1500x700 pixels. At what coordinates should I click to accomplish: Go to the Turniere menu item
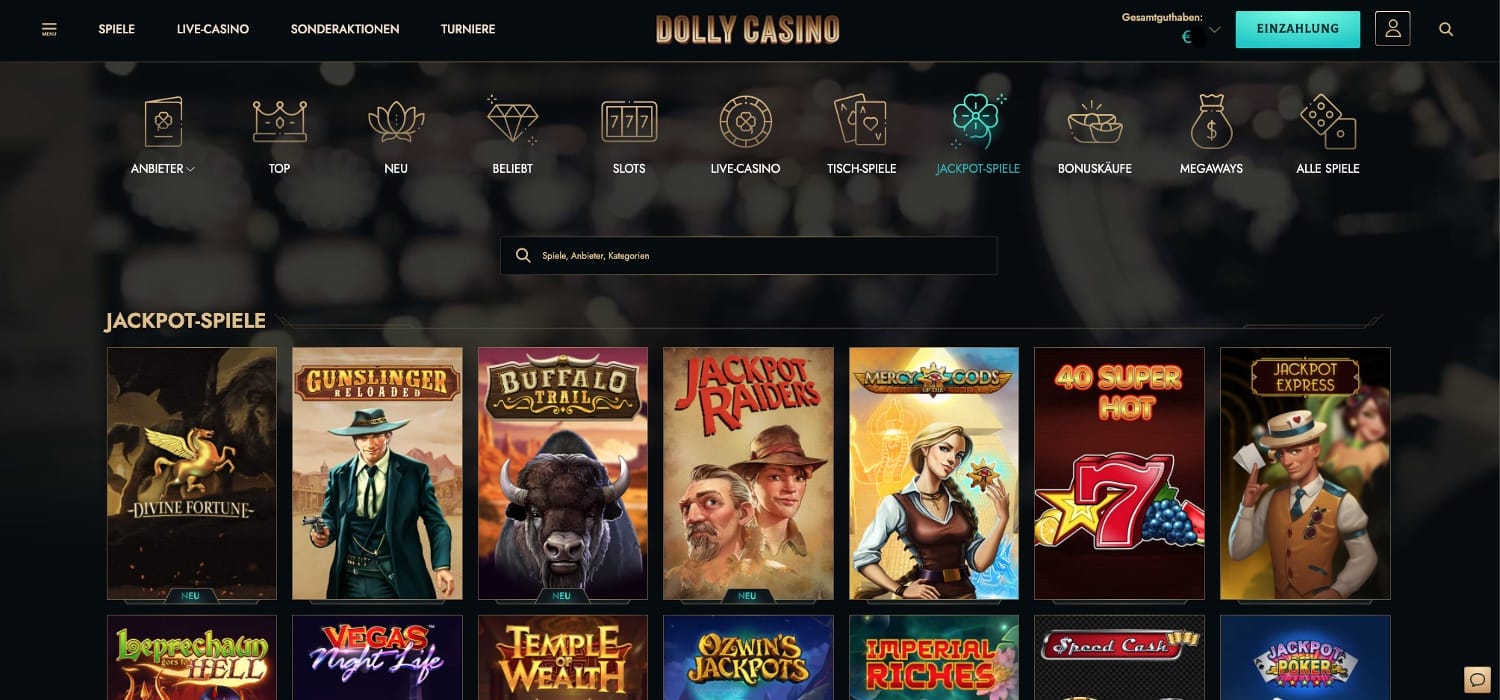468,29
